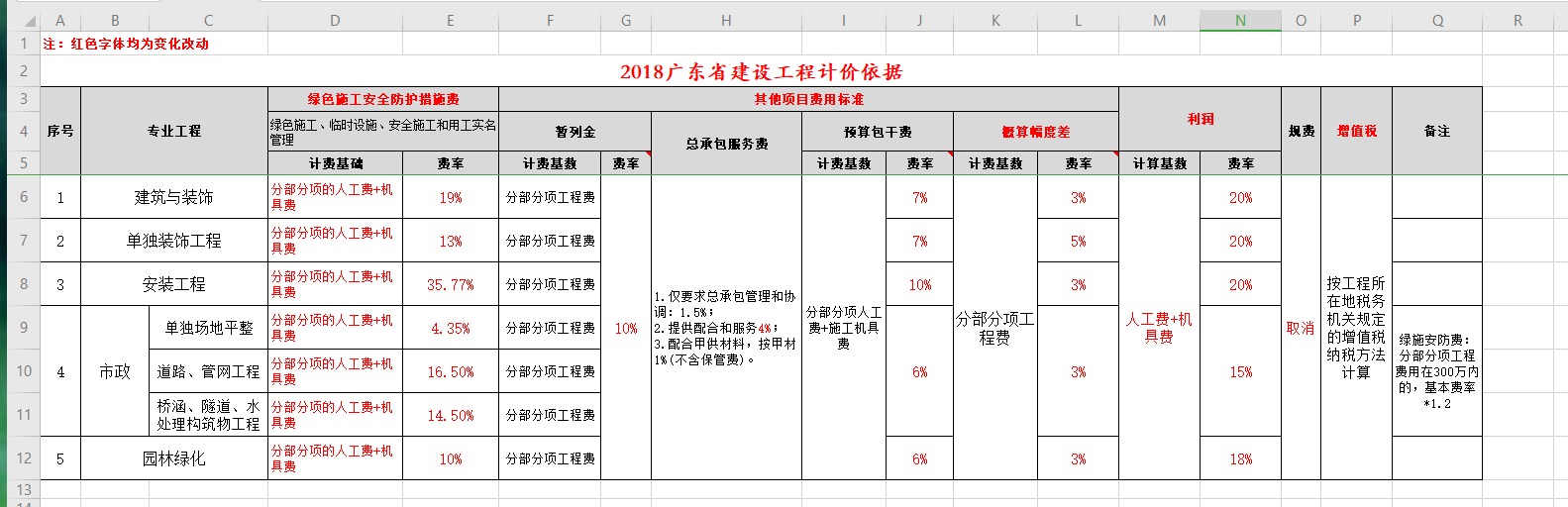Select the 分部分项人工费+施工机具费 cell
The height and width of the screenshot is (507, 1568).
click(x=843, y=328)
